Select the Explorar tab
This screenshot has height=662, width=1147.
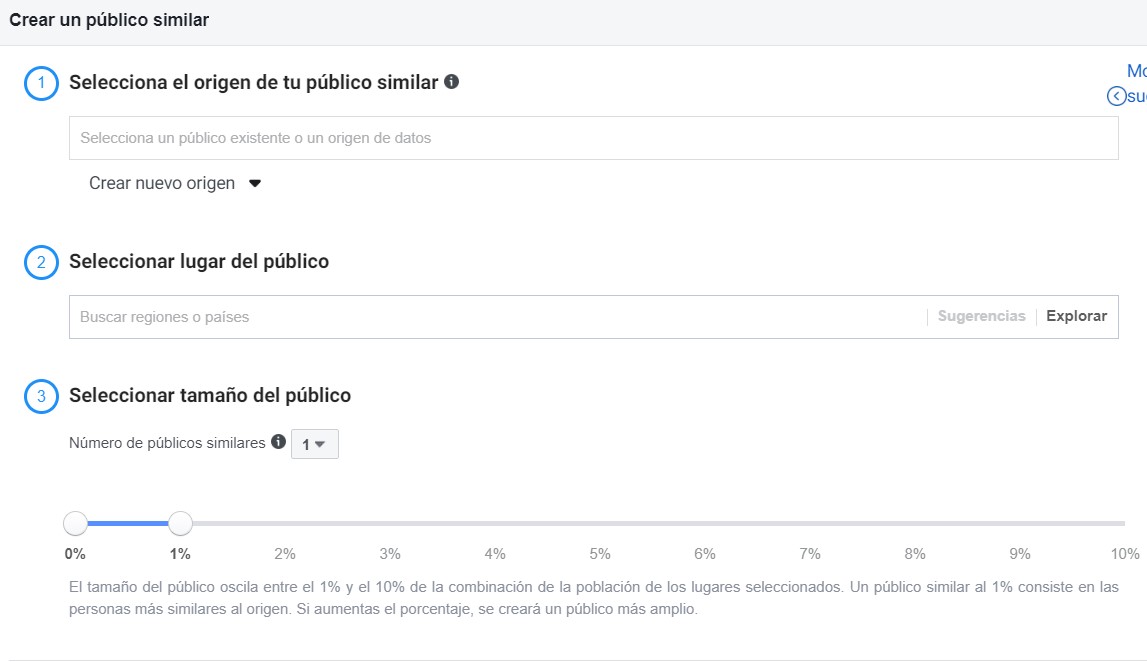click(1076, 316)
